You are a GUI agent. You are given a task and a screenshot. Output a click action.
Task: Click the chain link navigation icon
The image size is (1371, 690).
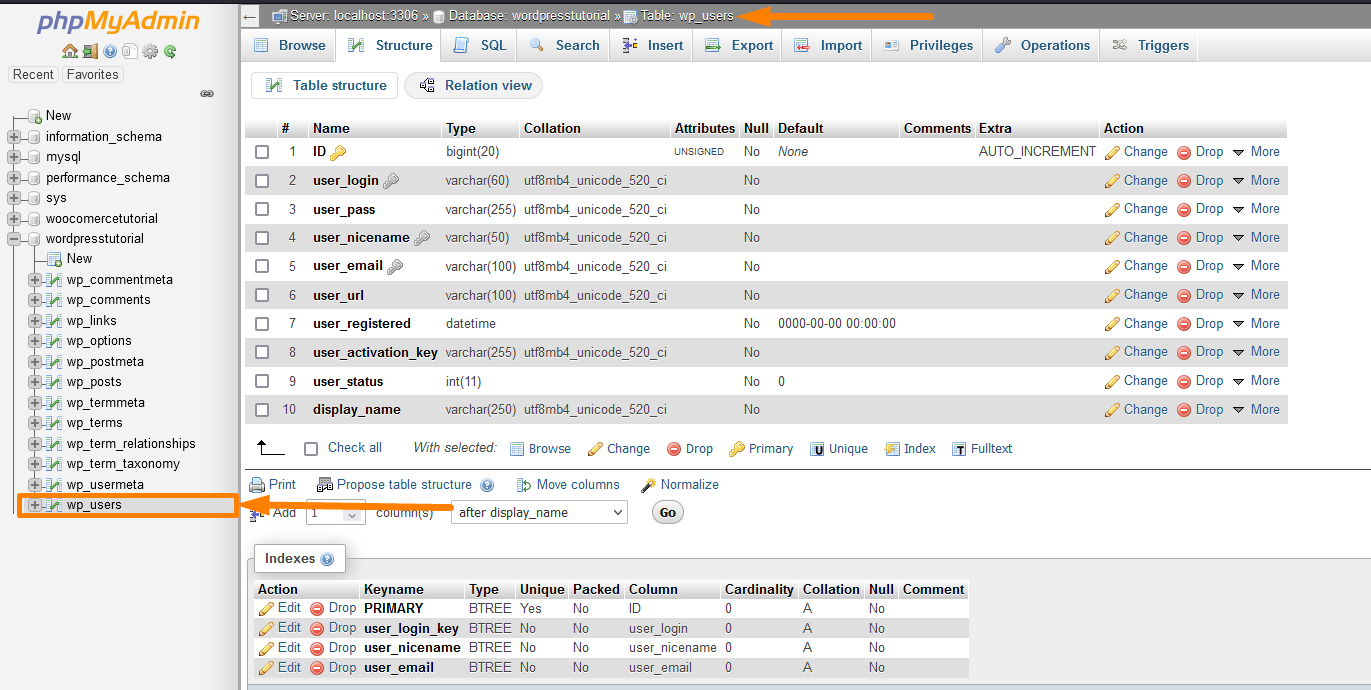pyautogui.click(x=207, y=93)
